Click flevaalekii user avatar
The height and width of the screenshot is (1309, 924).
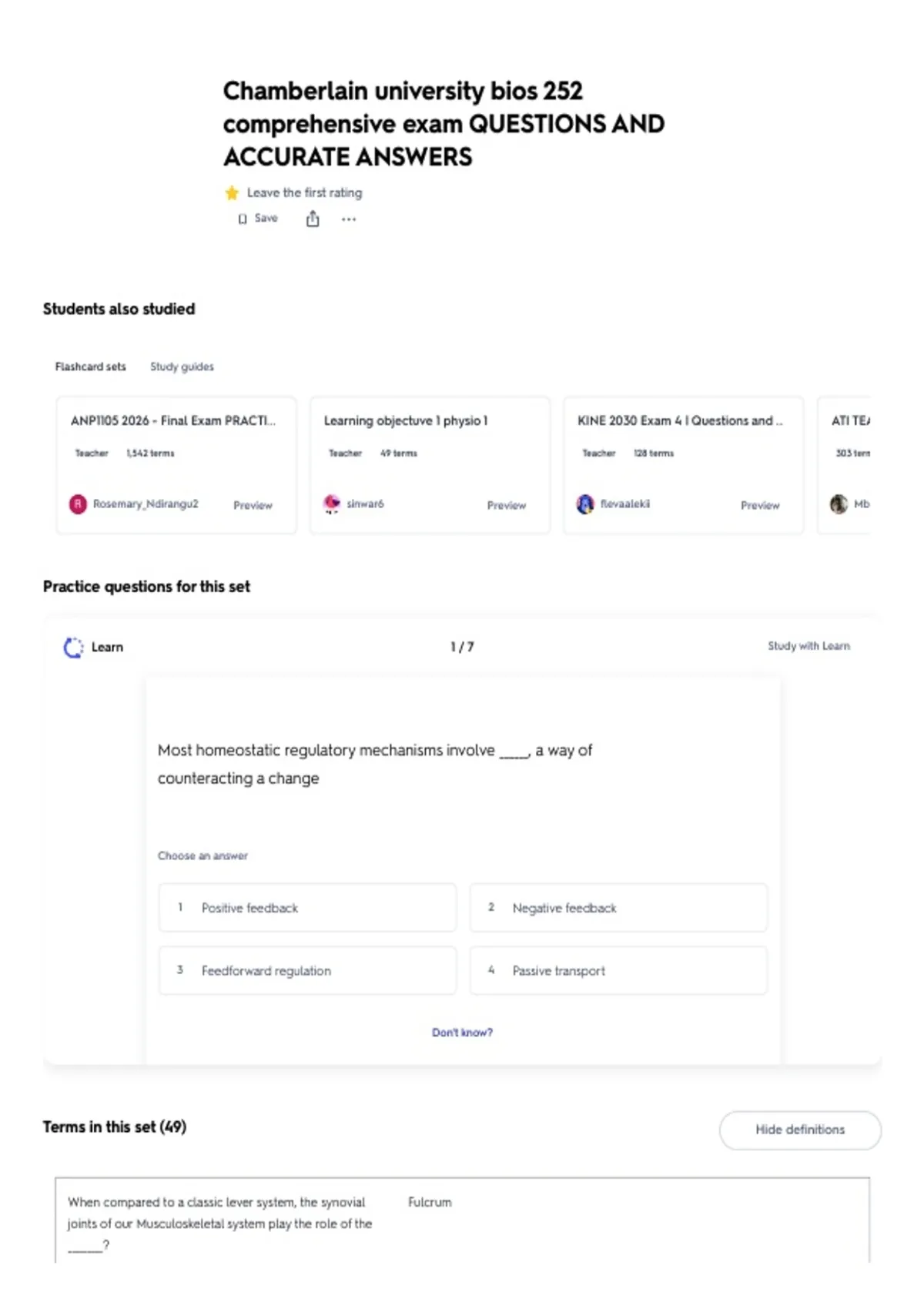point(585,504)
